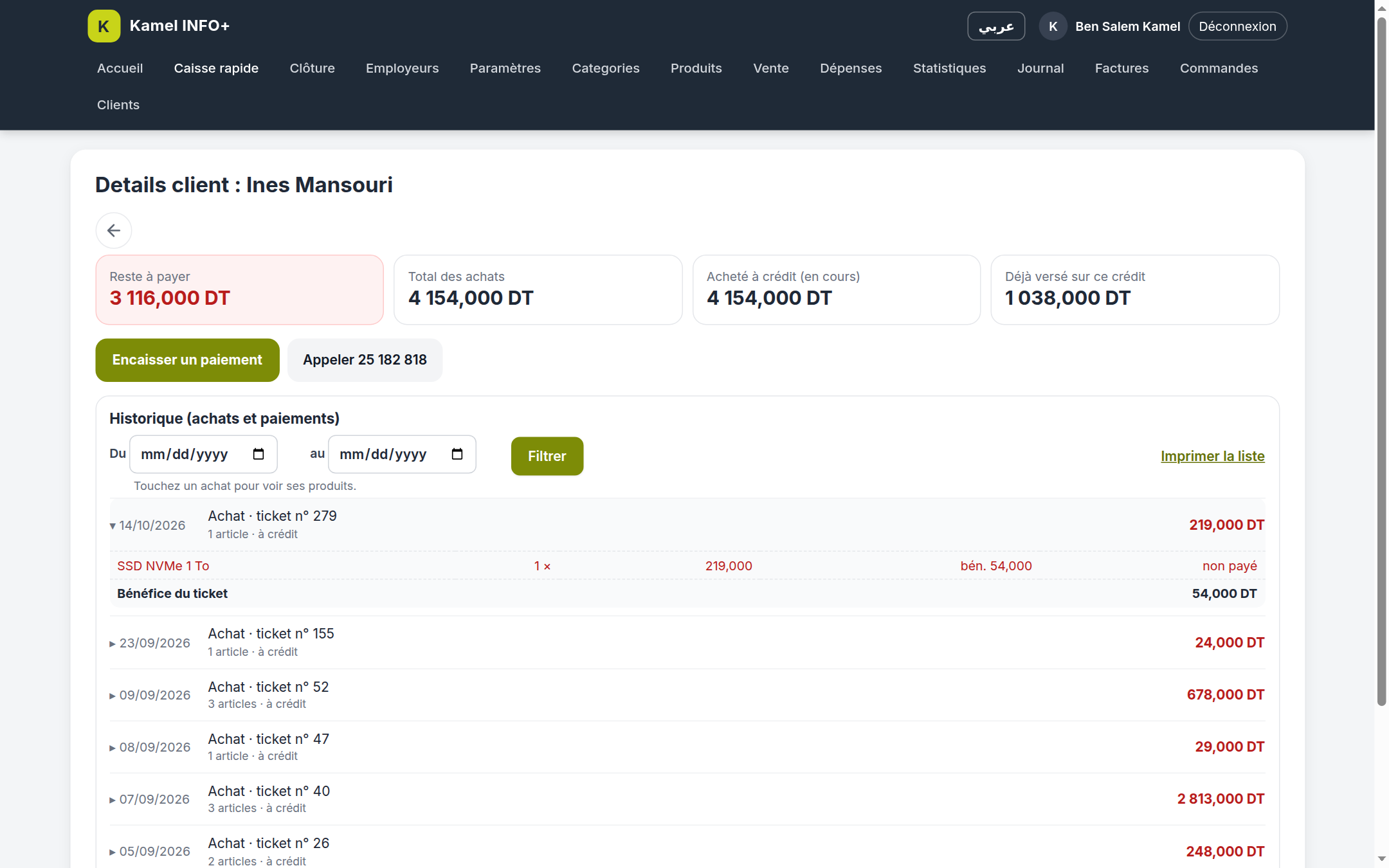Open the Accueil menu
This screenshot has width=1389, height=868.
click(x=120, y=68)
